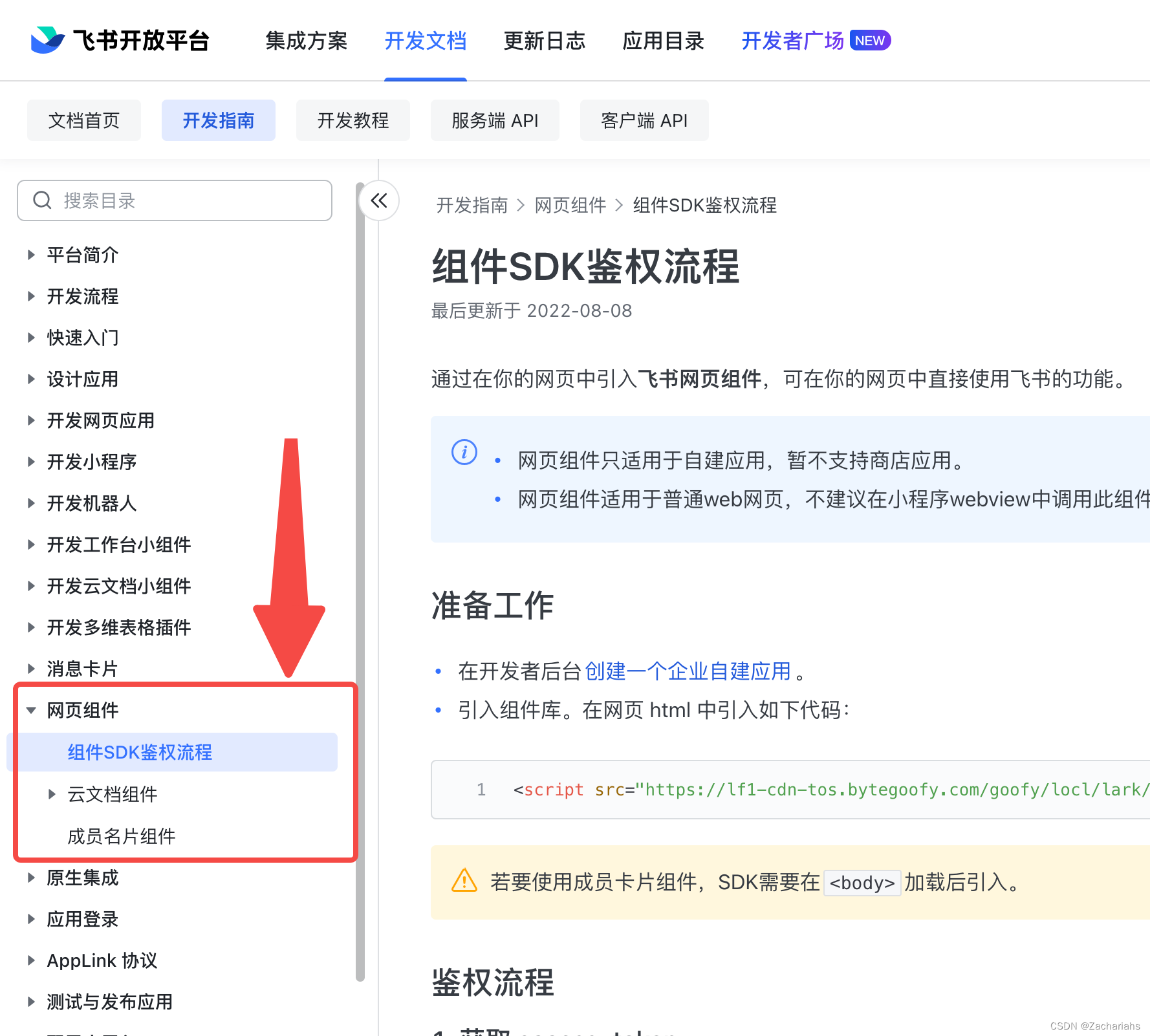The height and width of the screenshot is (1036, 1150).
Task: Expand the 开发流程 tree arrow
Action: [x=31, y=296]
